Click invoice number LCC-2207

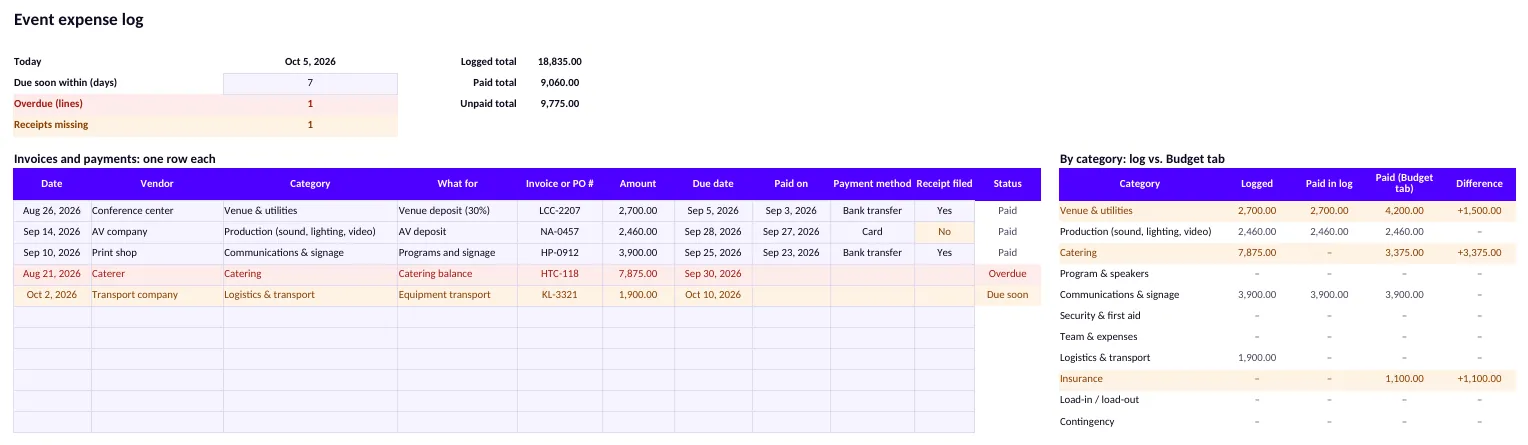[560, 211]
